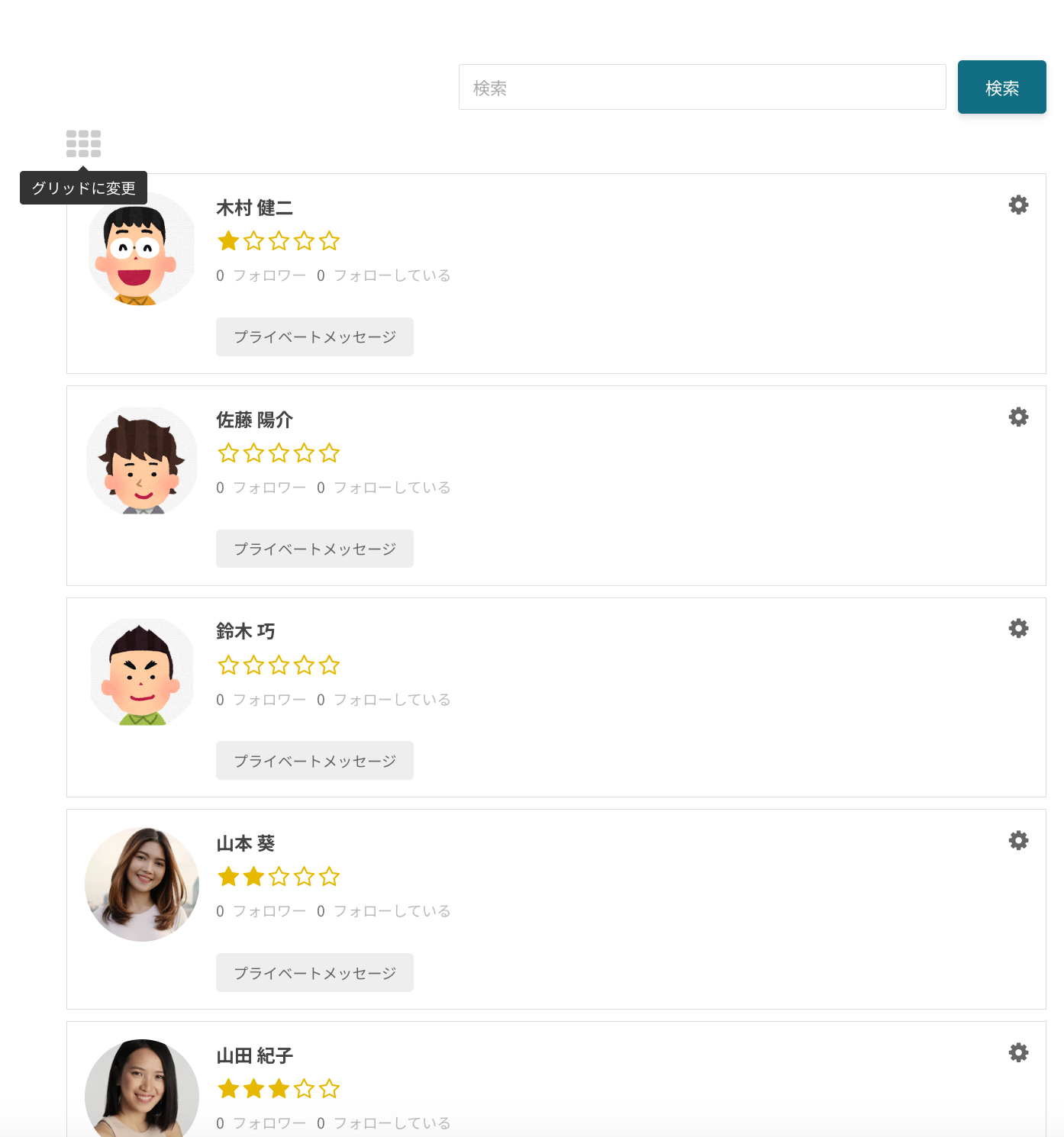Open 山本 葵's profile photo
Screen dimensions: 1064x1137
coord(142,884)
